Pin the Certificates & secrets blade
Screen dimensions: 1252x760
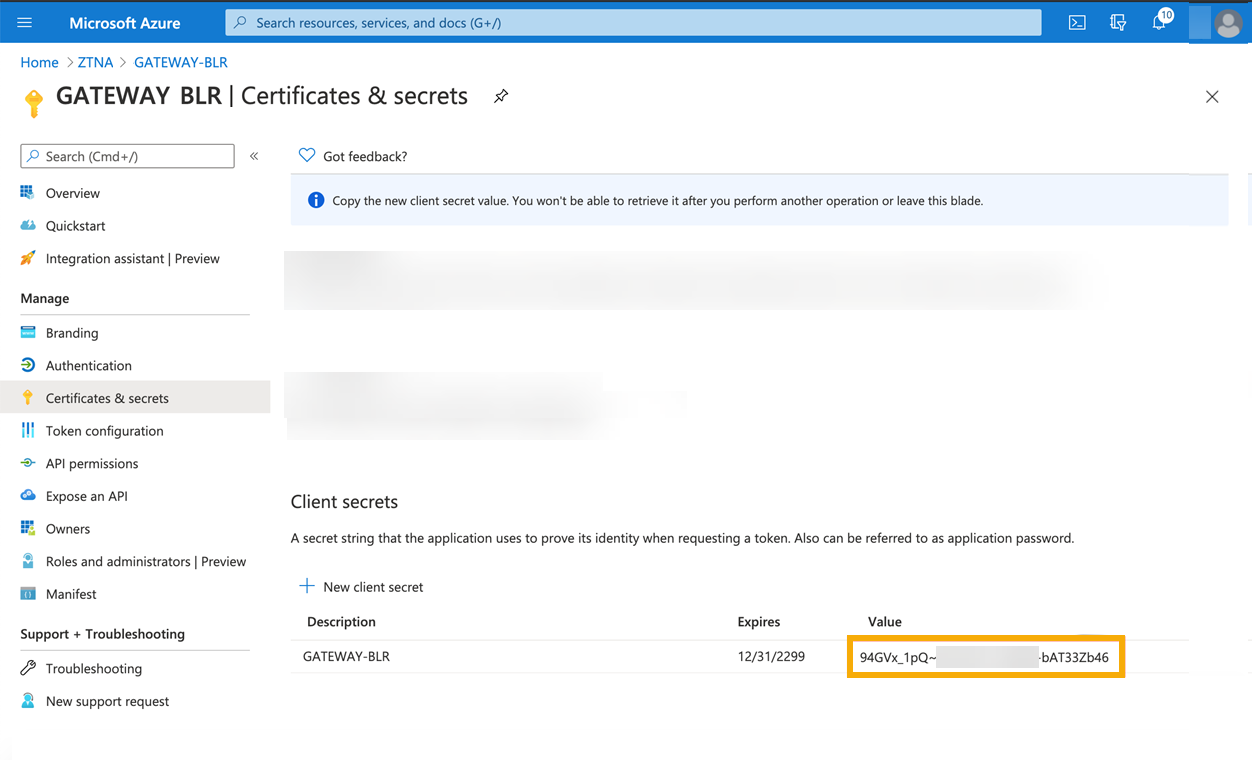pyautogui.click(x=500, y=96)
